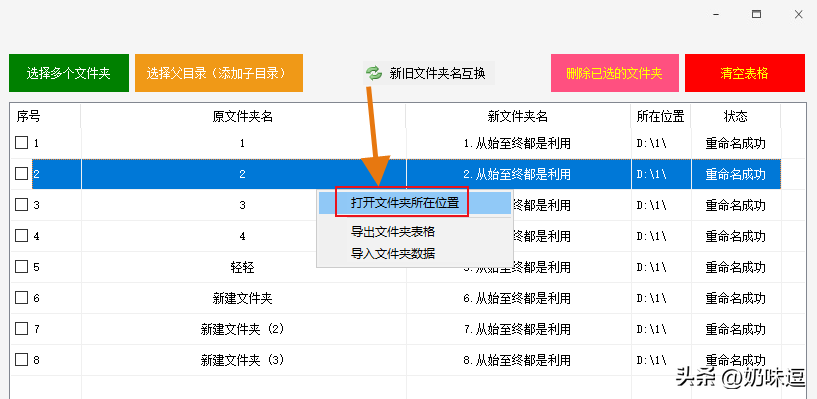Click new name 7.从始至终都是利用
Viewport: 817px width, 399px height.
pos(517,329)
